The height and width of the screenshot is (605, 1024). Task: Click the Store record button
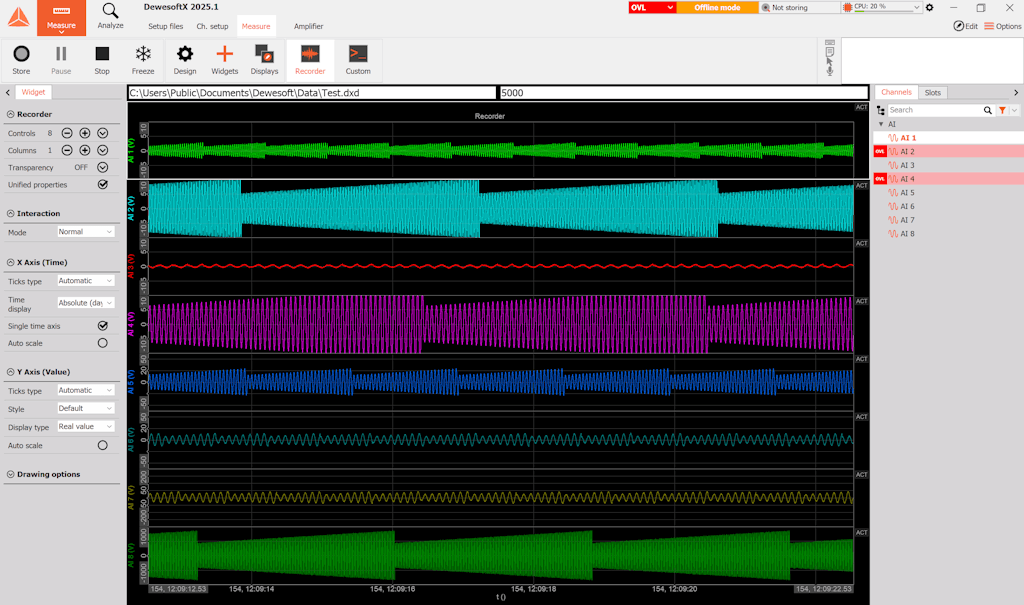point(21,60)
